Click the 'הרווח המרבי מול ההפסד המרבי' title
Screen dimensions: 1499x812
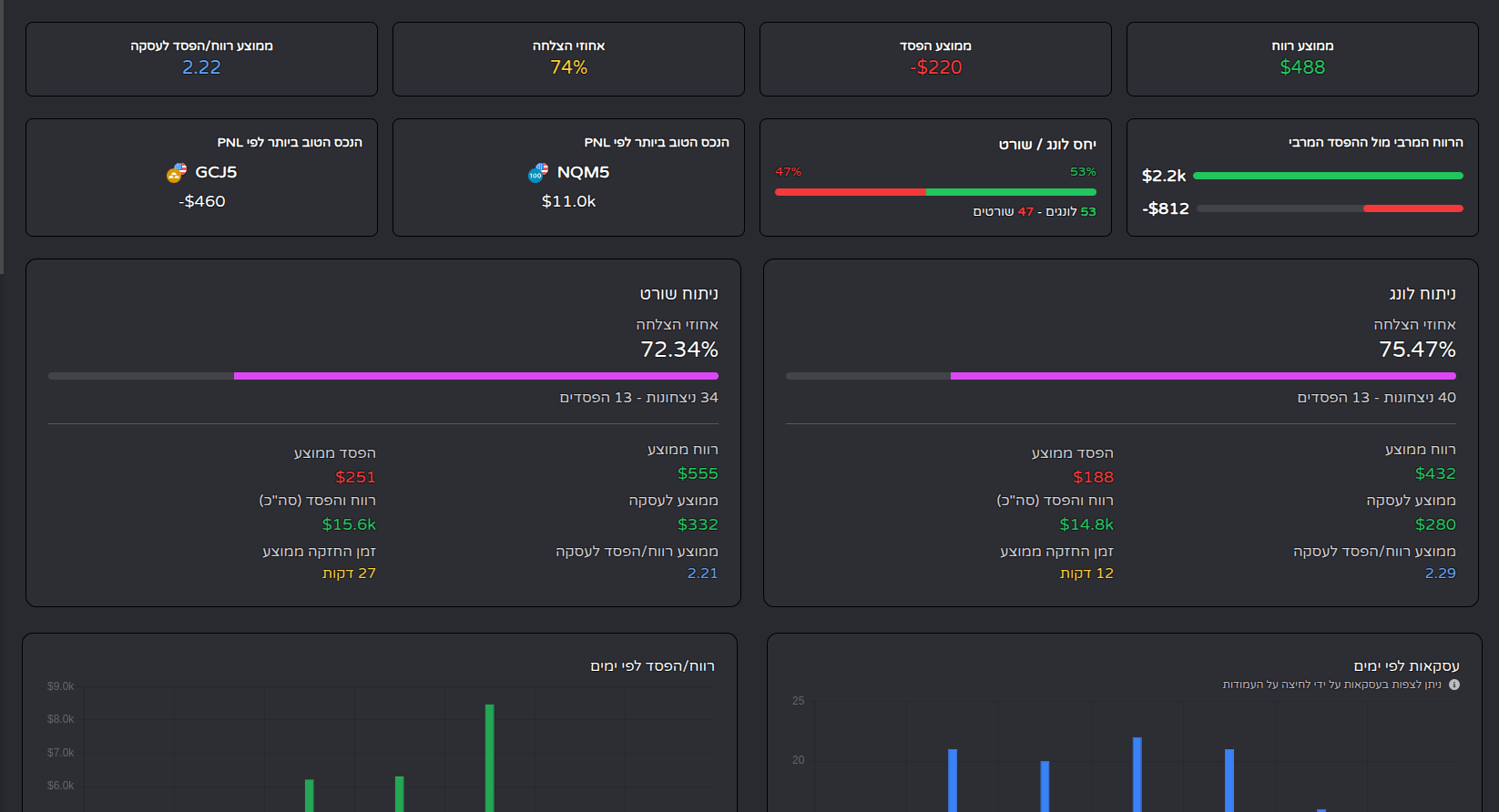click(1375, 142)
